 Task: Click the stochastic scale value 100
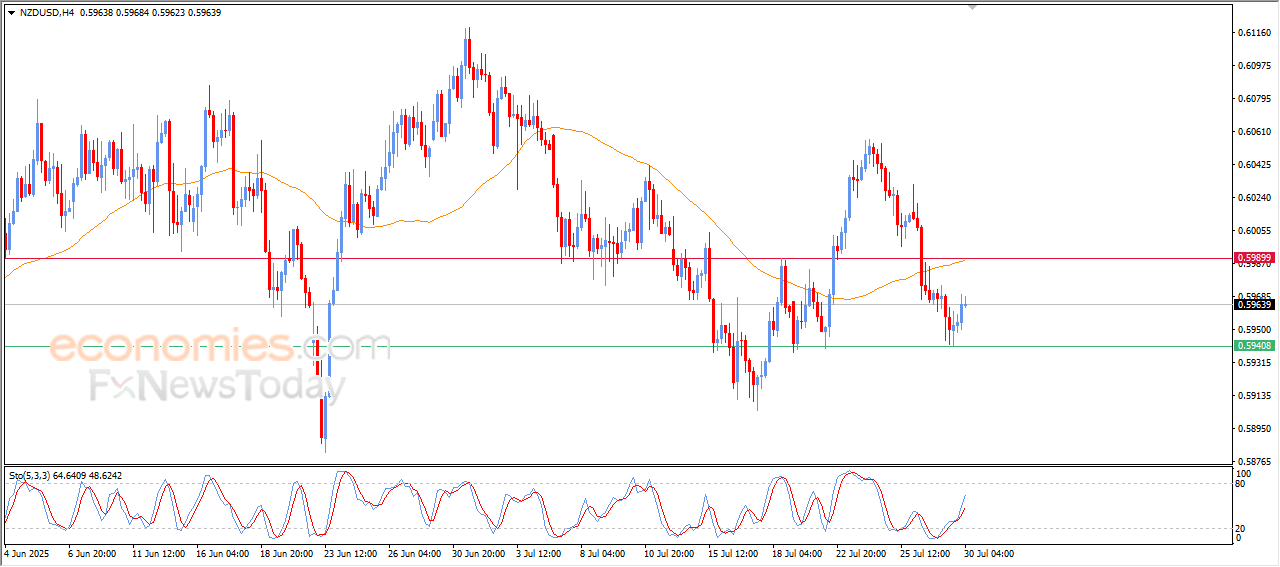pos(1244,473)
